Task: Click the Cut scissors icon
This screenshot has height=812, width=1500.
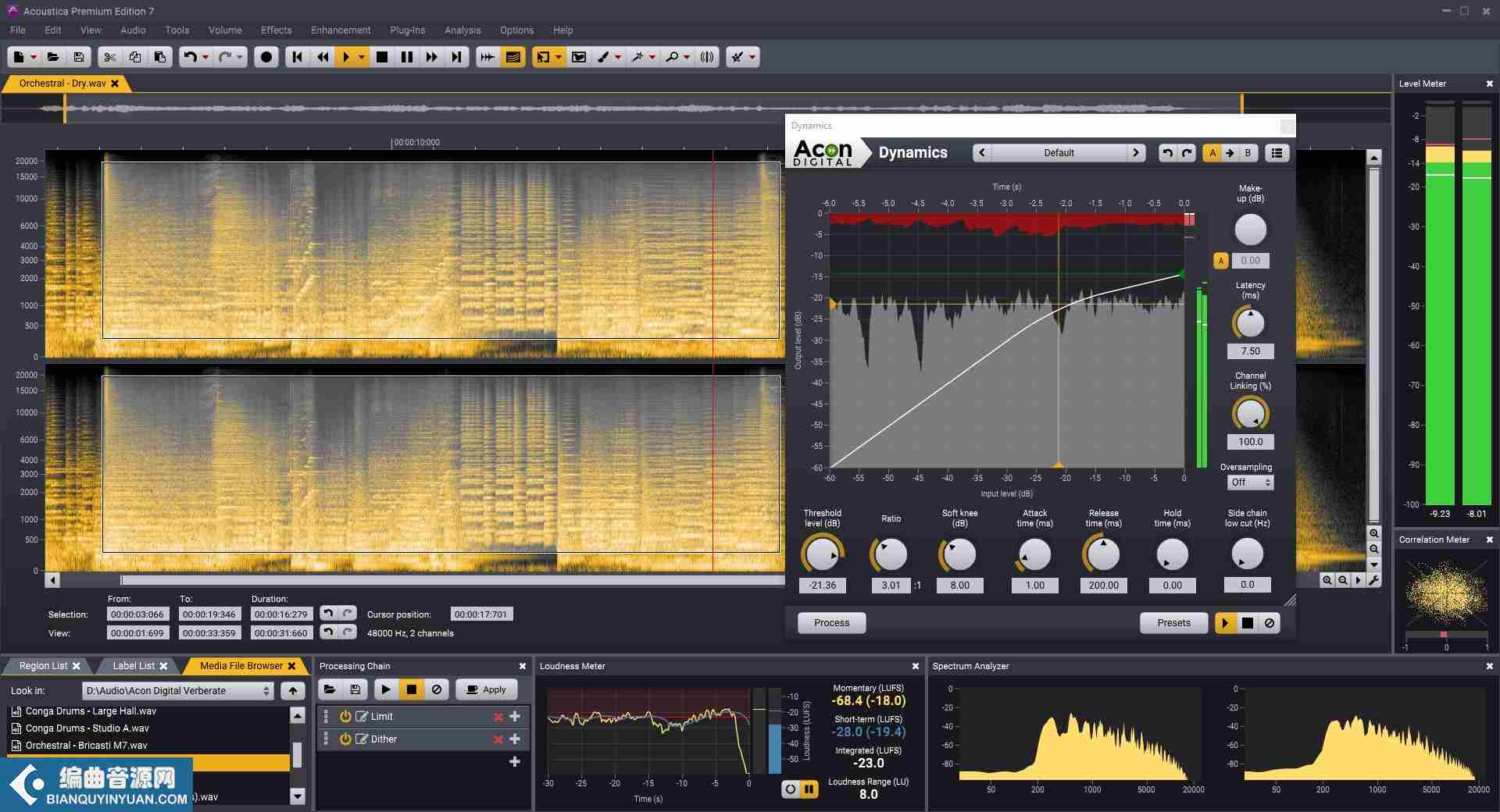Action: (x=109, y=57)
